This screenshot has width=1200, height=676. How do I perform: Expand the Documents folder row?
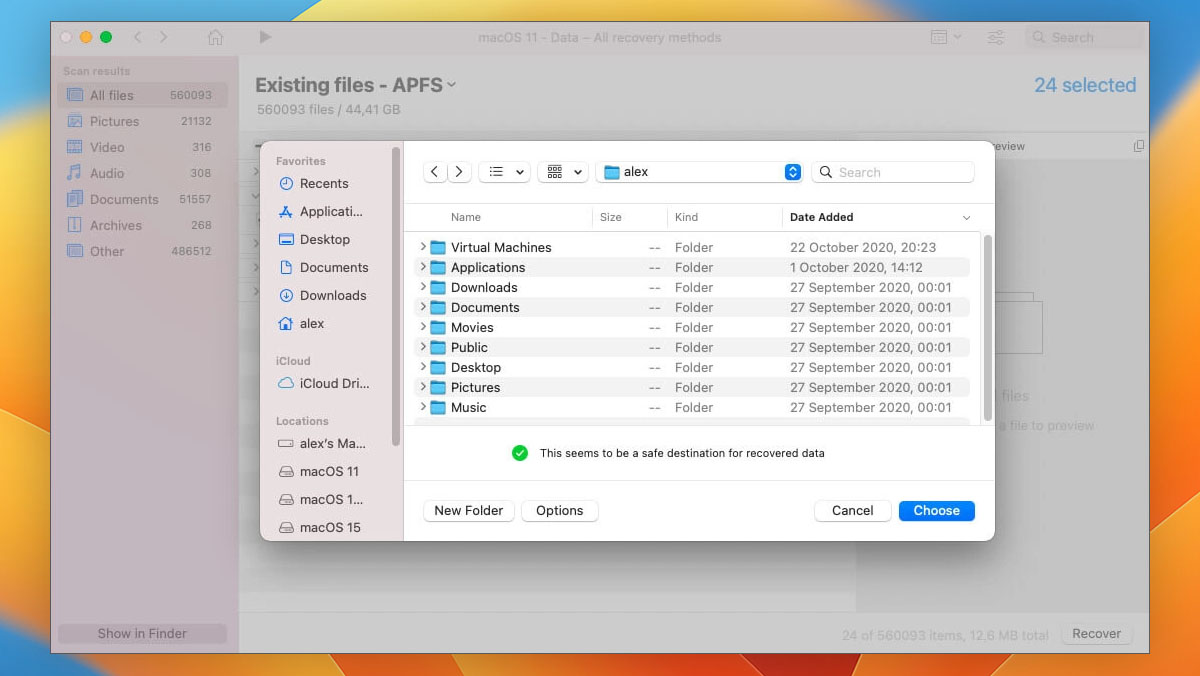(x=423, y=307)
